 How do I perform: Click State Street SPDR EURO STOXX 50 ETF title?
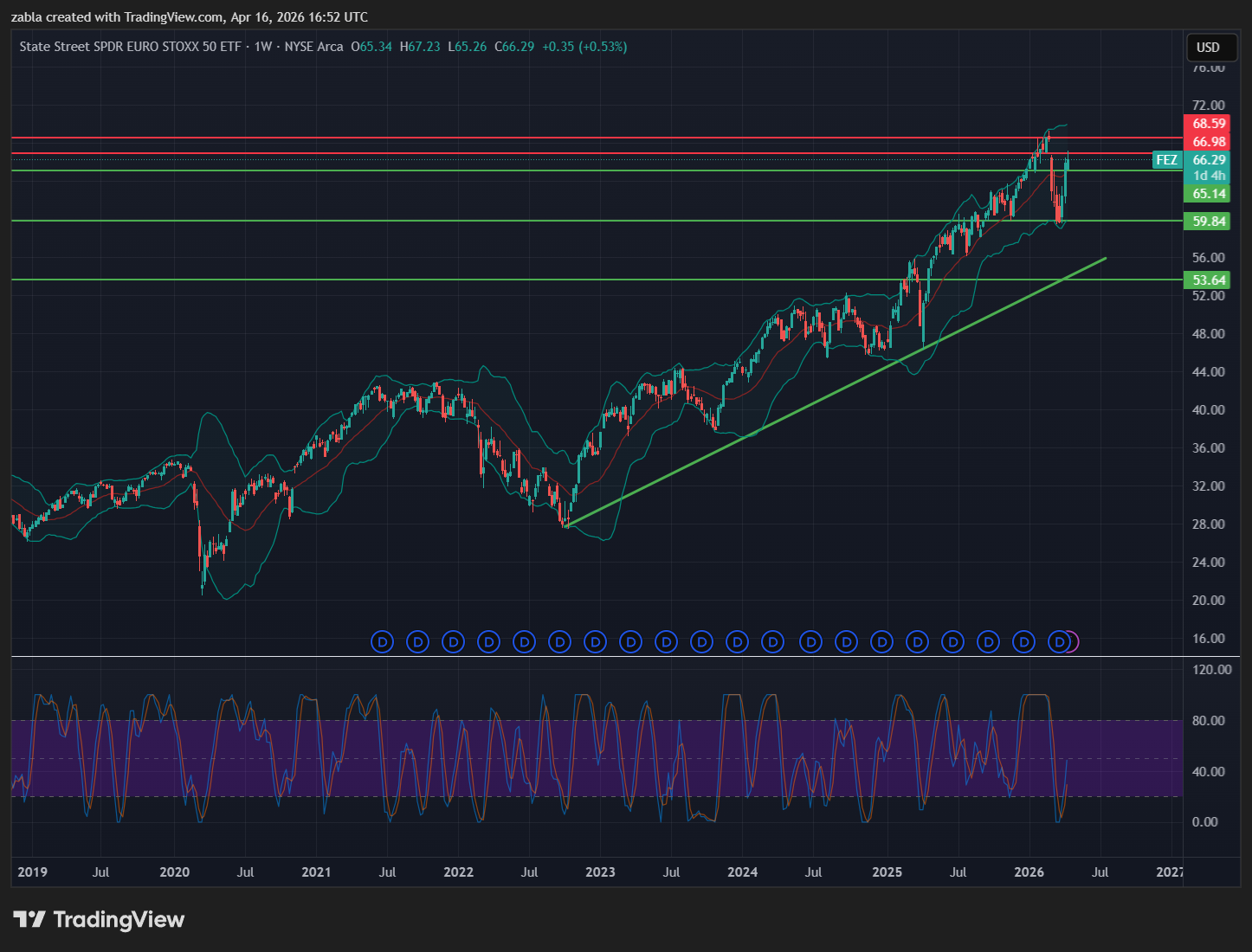click(130, 47)
